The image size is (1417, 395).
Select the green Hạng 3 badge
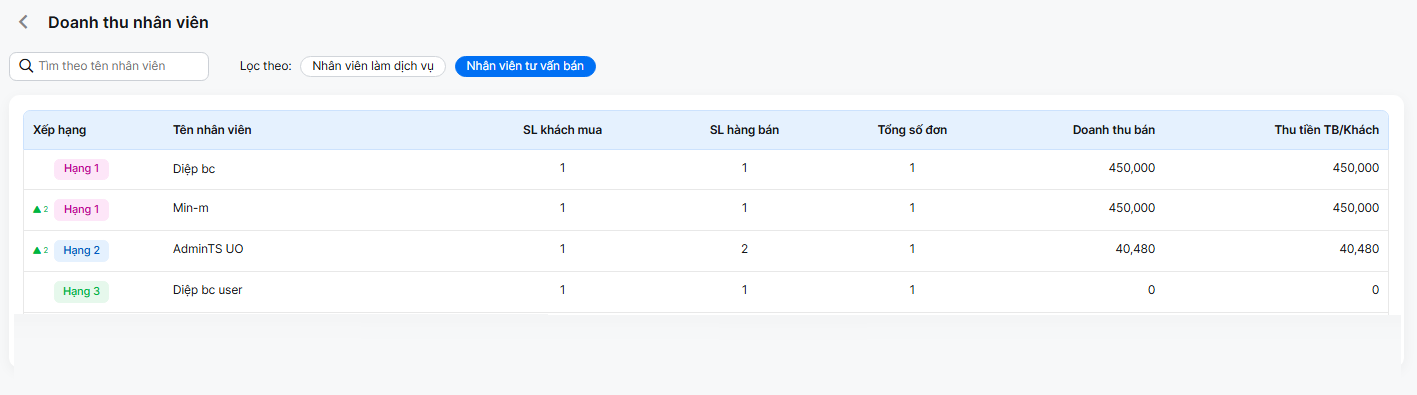[81, 291]
